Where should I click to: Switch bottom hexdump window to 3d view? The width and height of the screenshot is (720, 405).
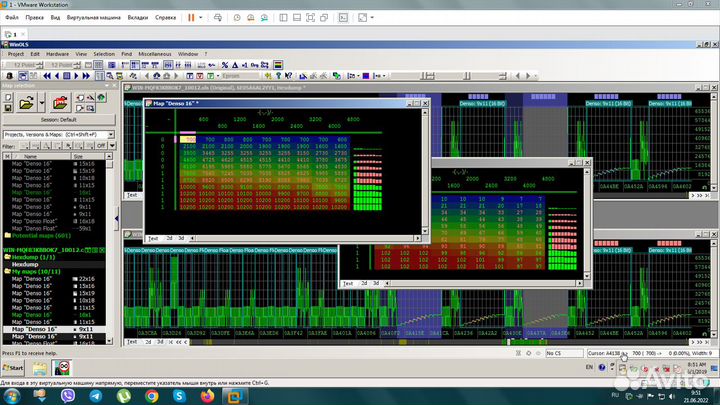[160, 342]
